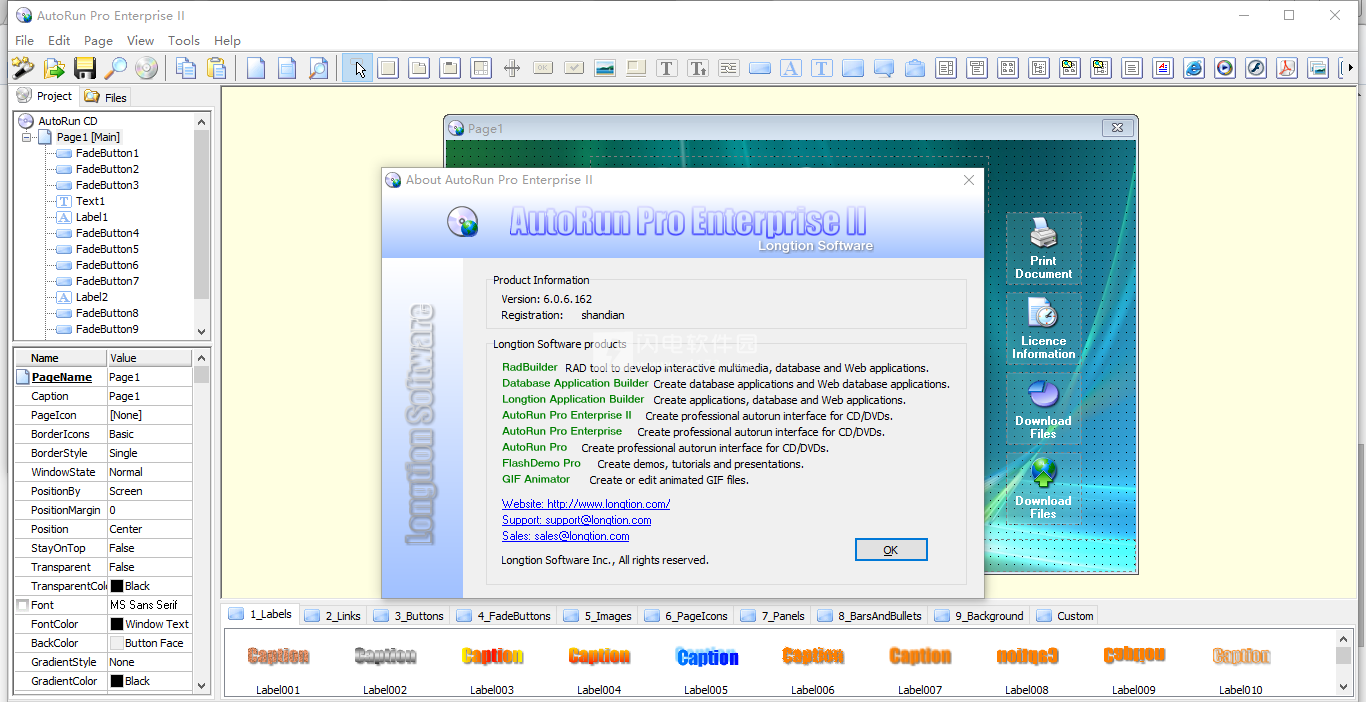Click the GIF Animator product link

(536, 479)
